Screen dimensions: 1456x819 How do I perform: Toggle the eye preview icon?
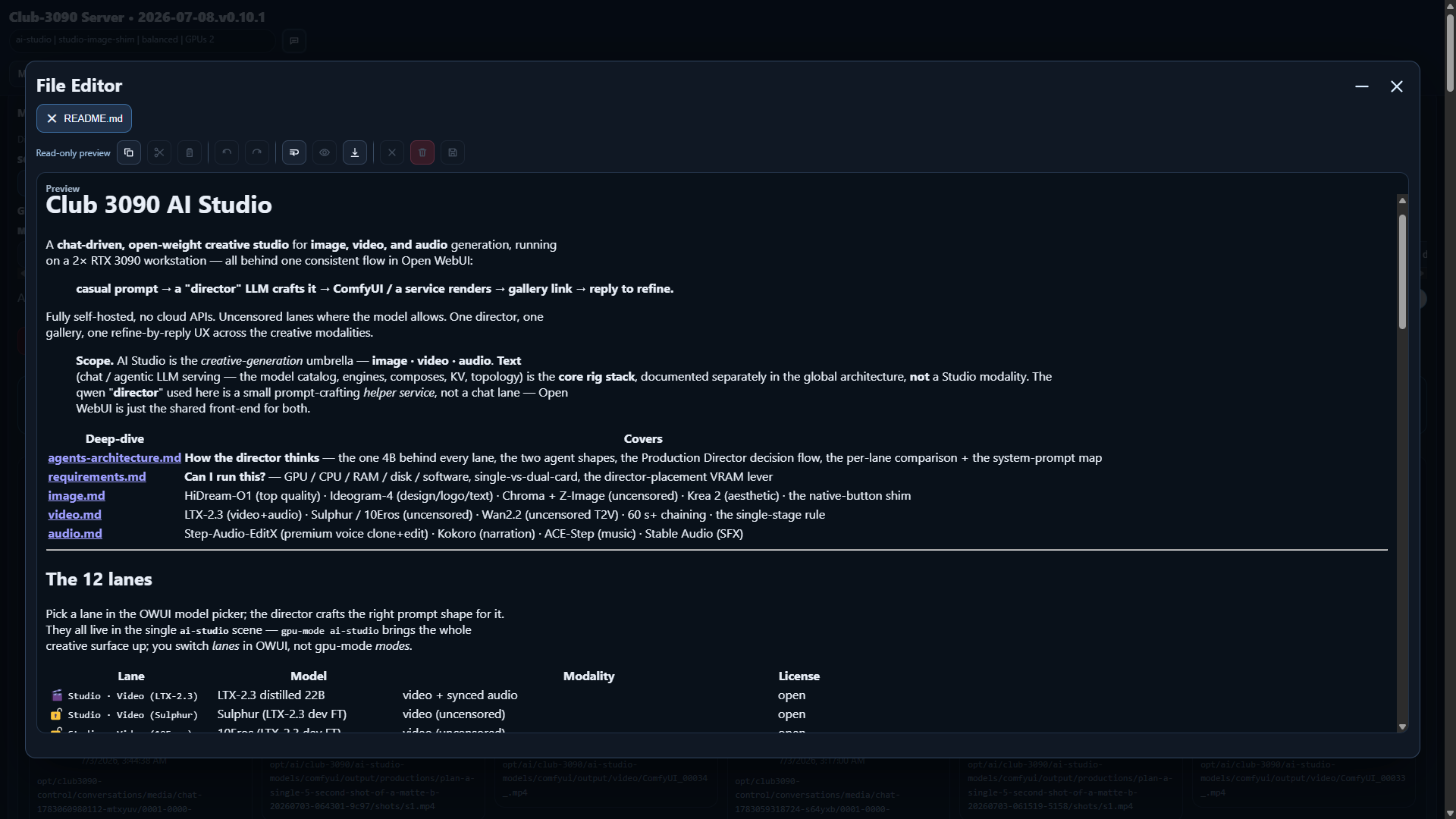coord(325,152)
